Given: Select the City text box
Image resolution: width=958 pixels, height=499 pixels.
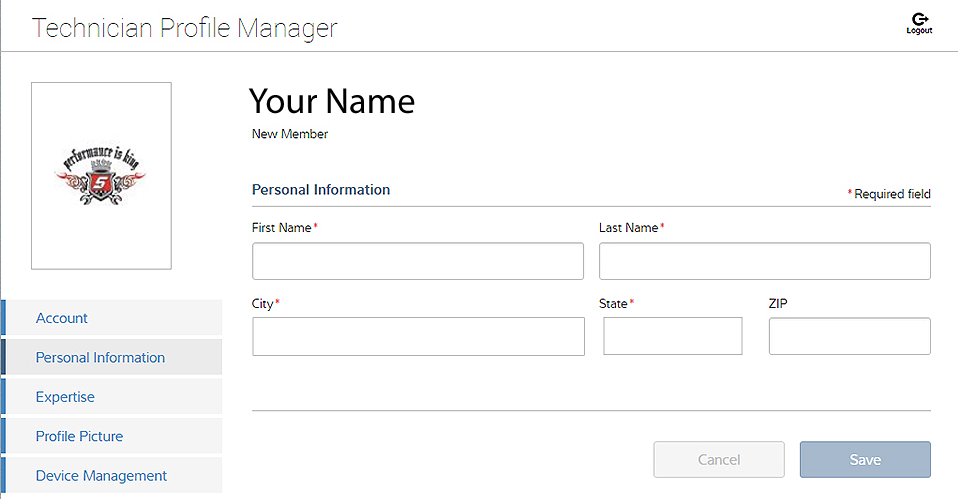Looking at the screenshot, I should click(x=417, y=336).
